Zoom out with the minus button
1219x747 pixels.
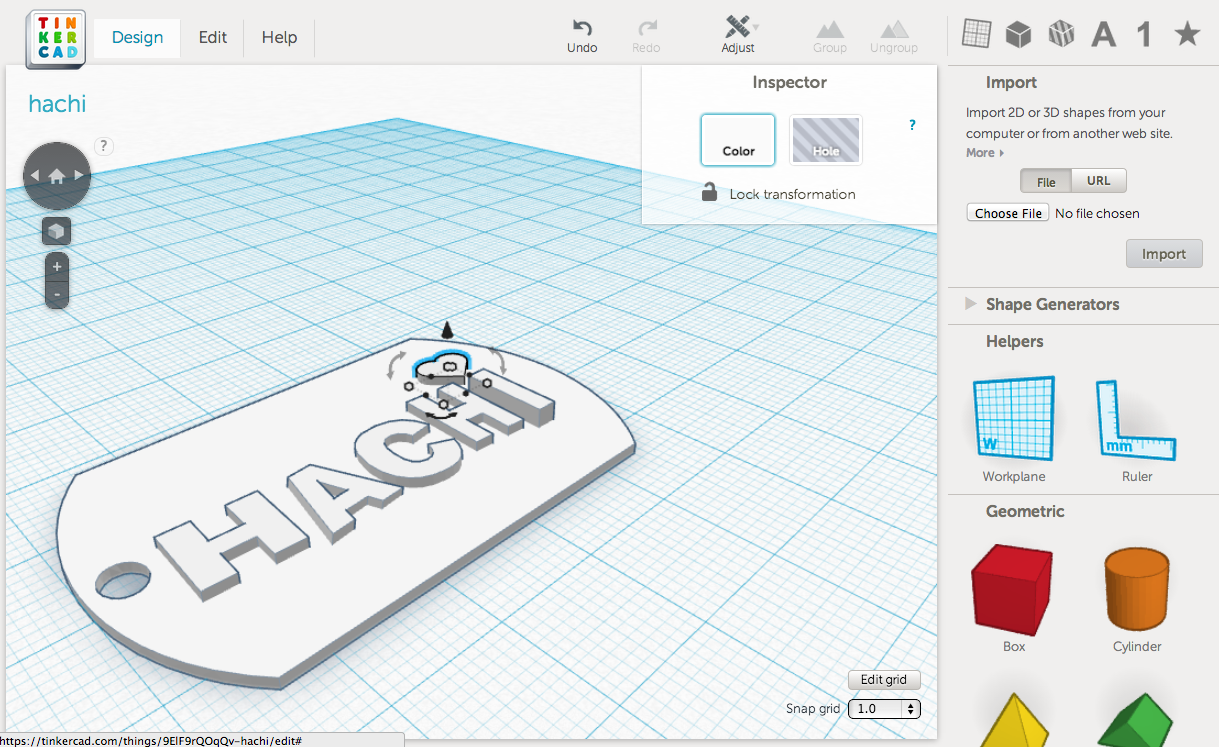[x=57, y=295]
